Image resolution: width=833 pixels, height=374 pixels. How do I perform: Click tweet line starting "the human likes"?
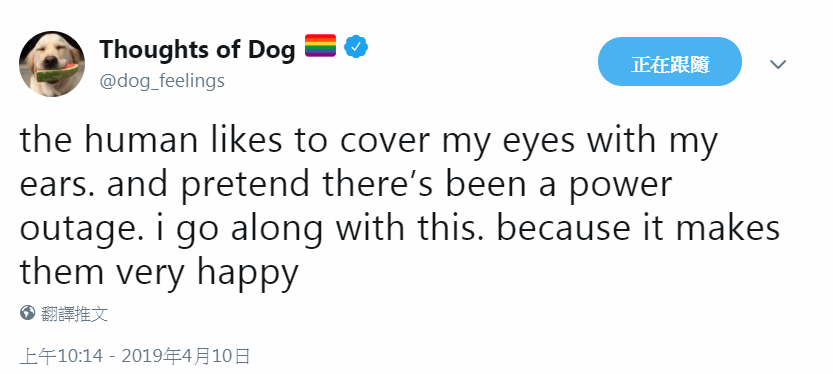coord(369,142)
